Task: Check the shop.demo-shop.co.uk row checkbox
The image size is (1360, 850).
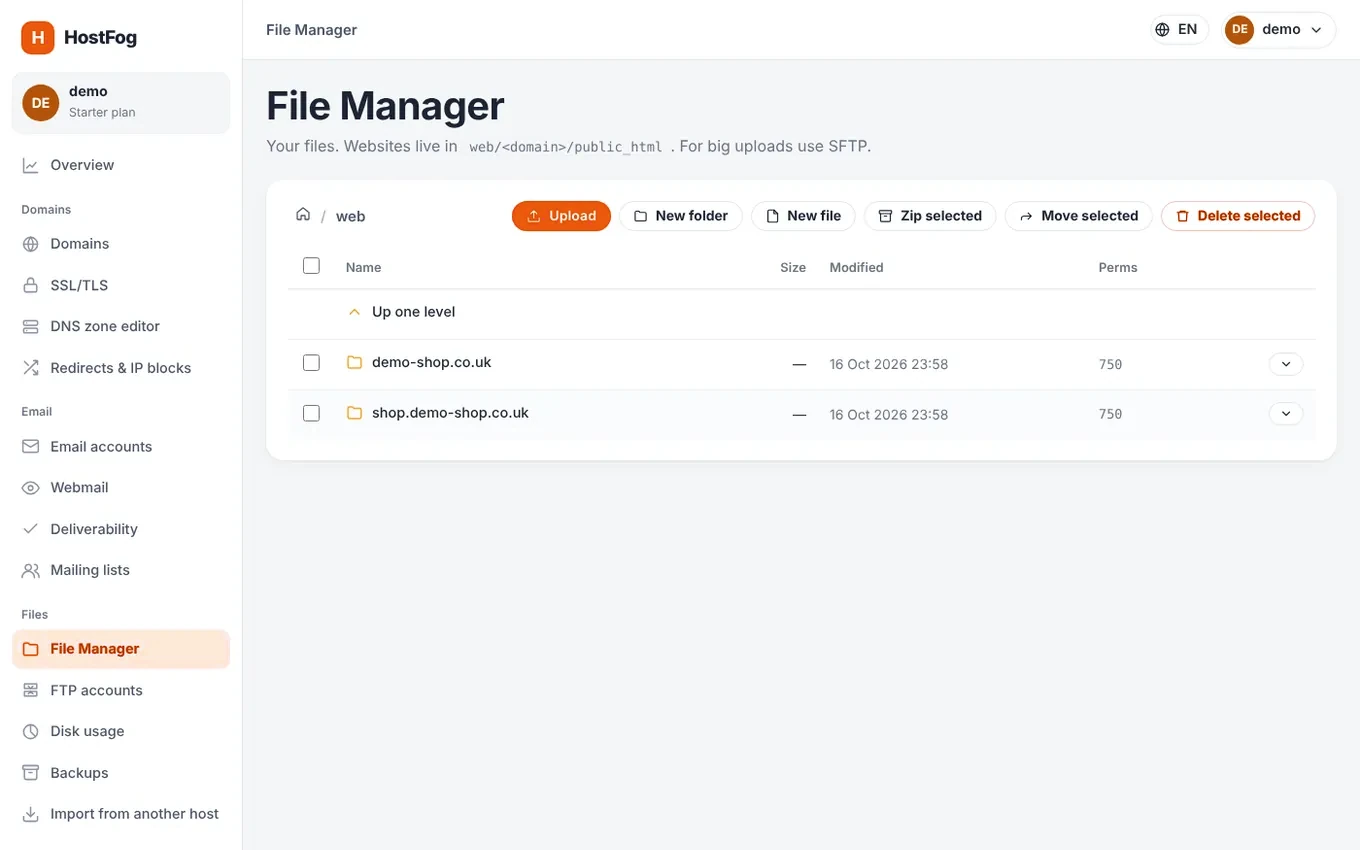Action: click(x=311, y=413)
